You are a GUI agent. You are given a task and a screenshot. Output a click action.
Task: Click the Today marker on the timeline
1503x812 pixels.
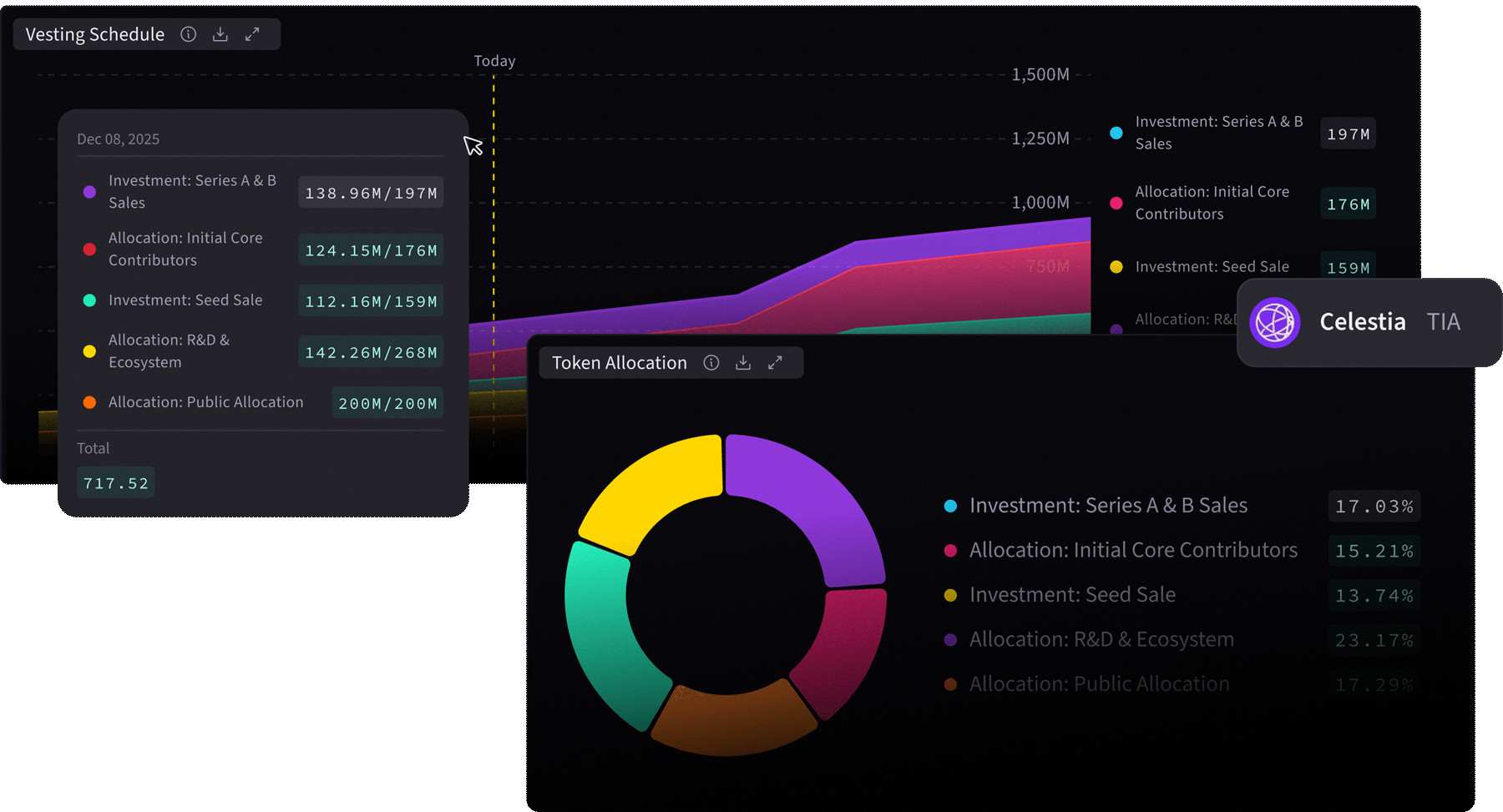click(x=494, y=60)
